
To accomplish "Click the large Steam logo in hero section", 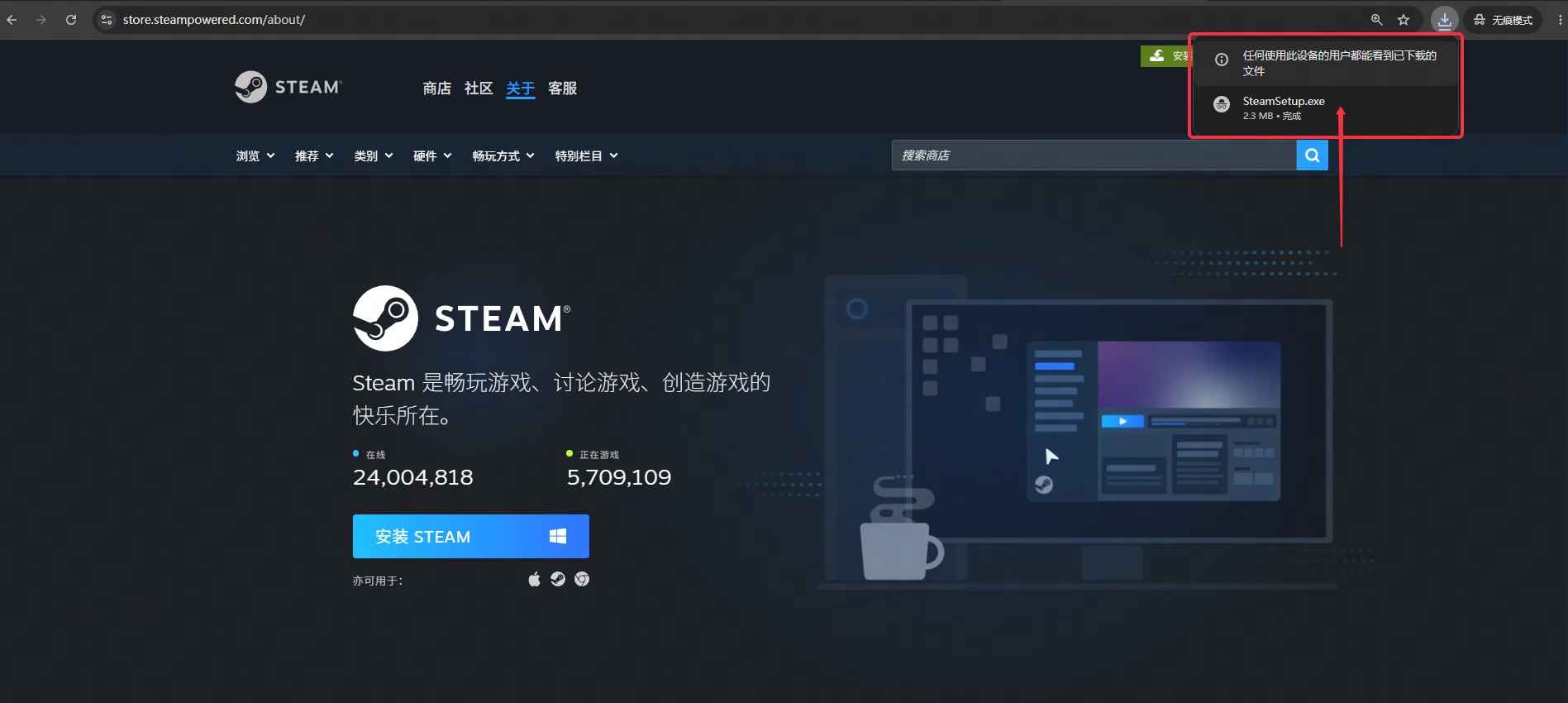I will point(461,318).
